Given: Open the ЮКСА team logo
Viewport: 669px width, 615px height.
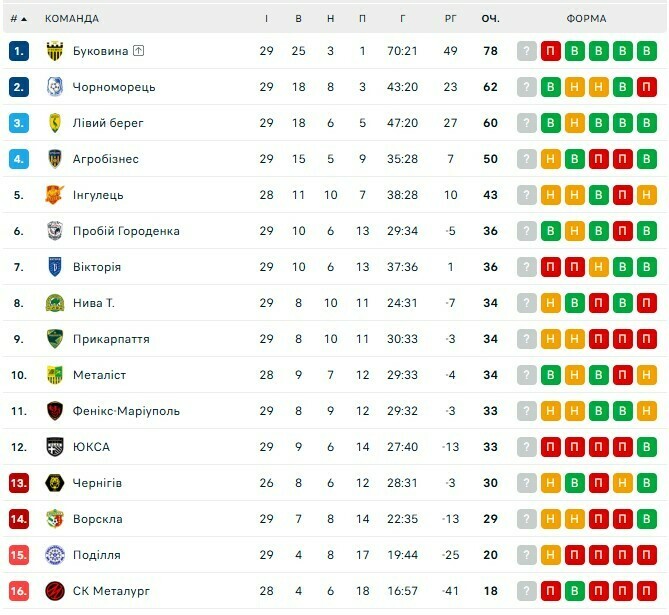Looking at the screenshot, I should point(55,447).
